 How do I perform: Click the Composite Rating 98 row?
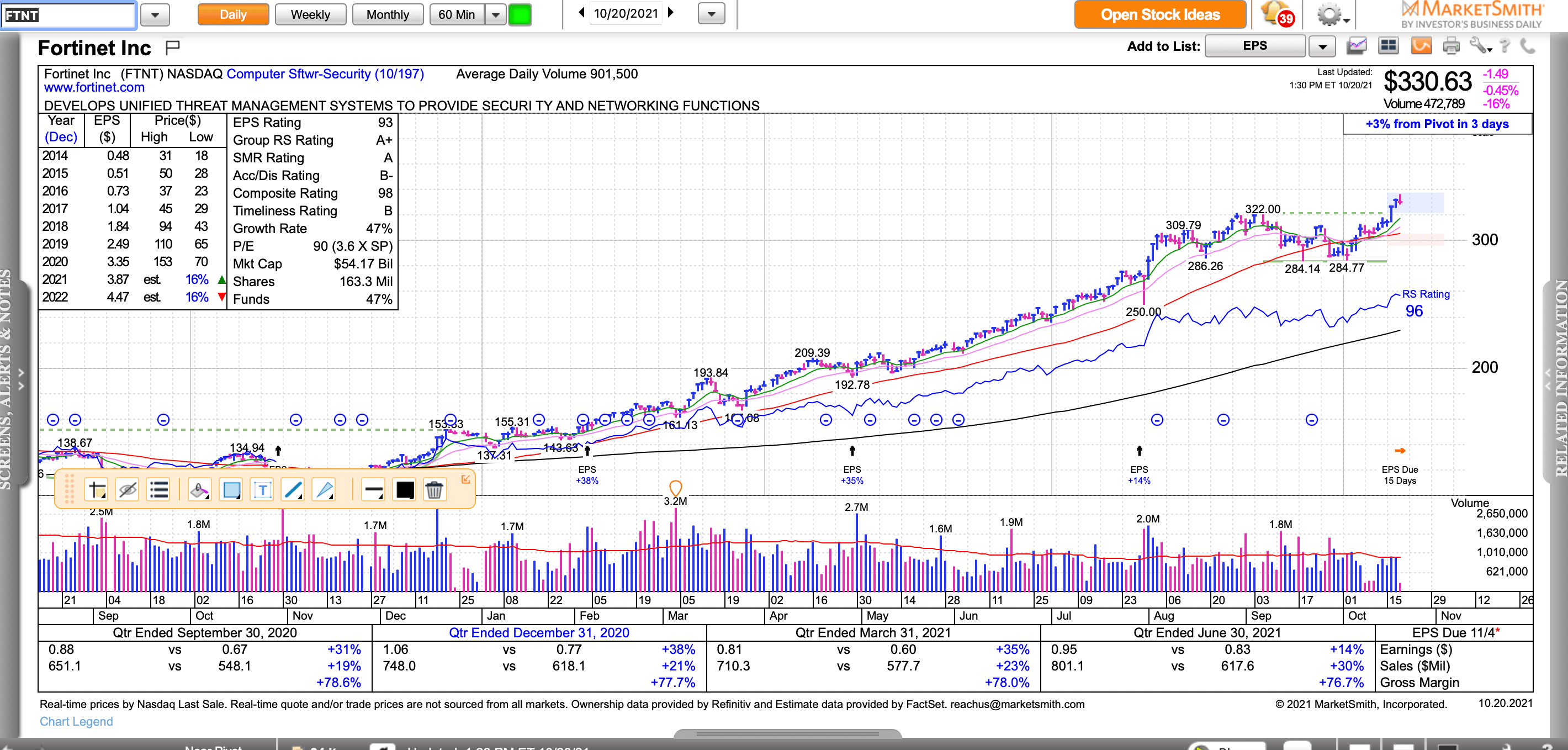tap(312, 194)
